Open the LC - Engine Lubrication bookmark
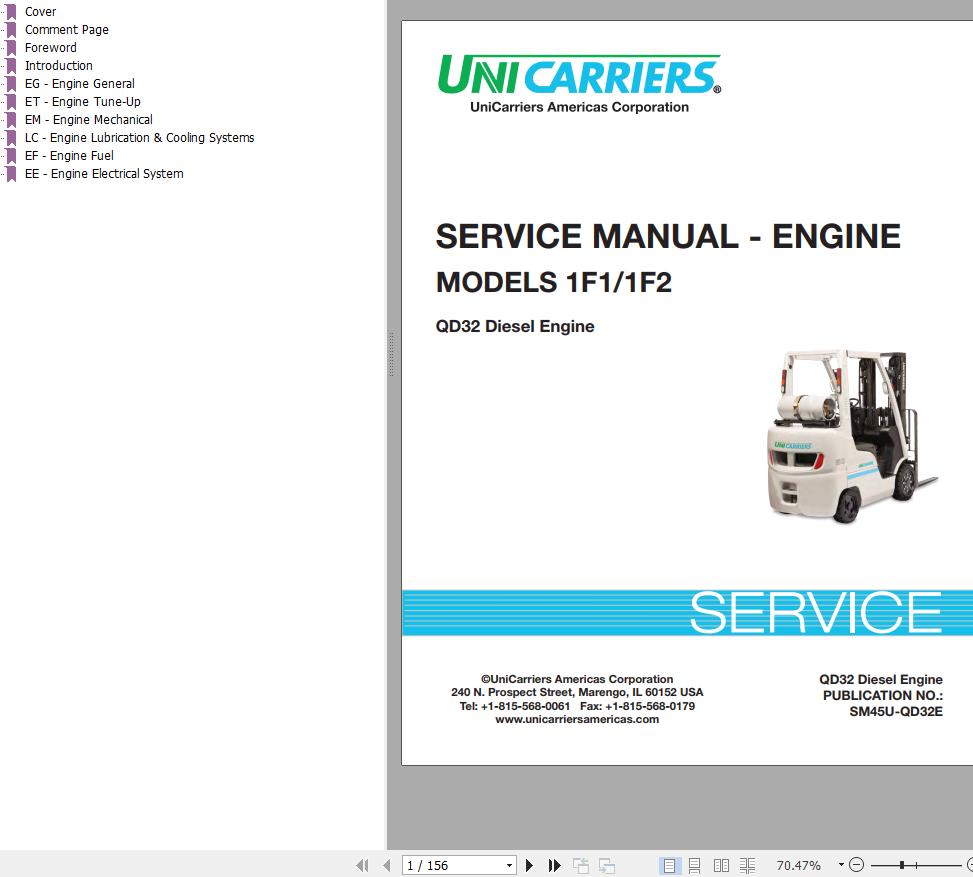The width and height of the screenshot is (973, 877). tap(140, 137)
